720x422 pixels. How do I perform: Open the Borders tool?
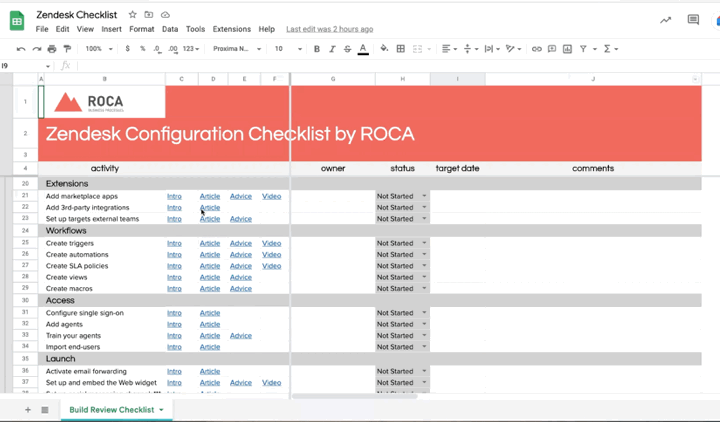tap(400, 49)
